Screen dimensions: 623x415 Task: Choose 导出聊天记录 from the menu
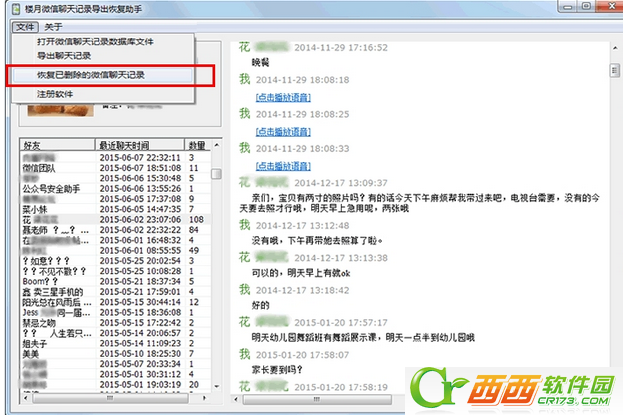click(x=64, y=56)
